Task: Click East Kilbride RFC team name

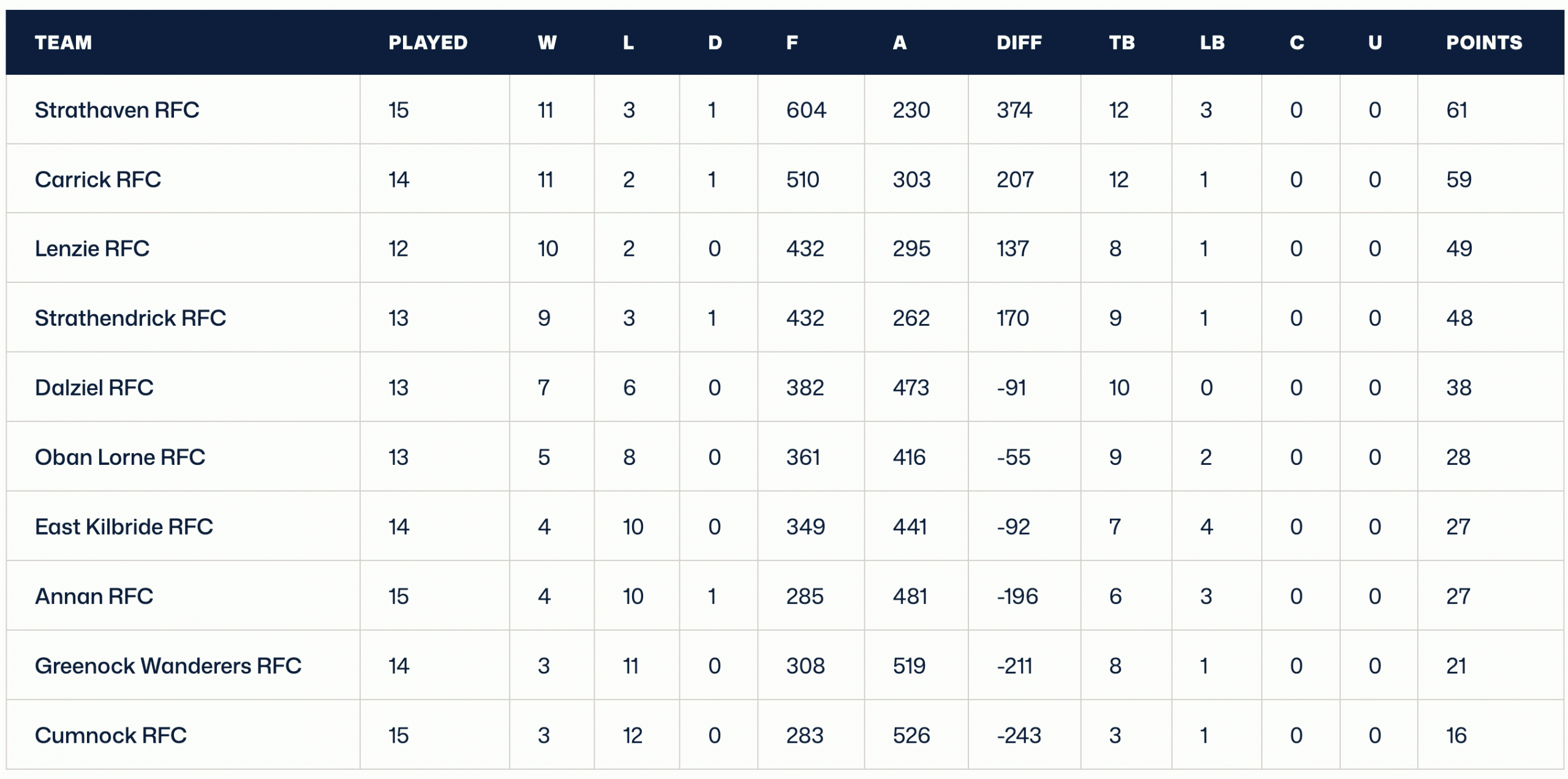Action: click(x=123, y=527)
